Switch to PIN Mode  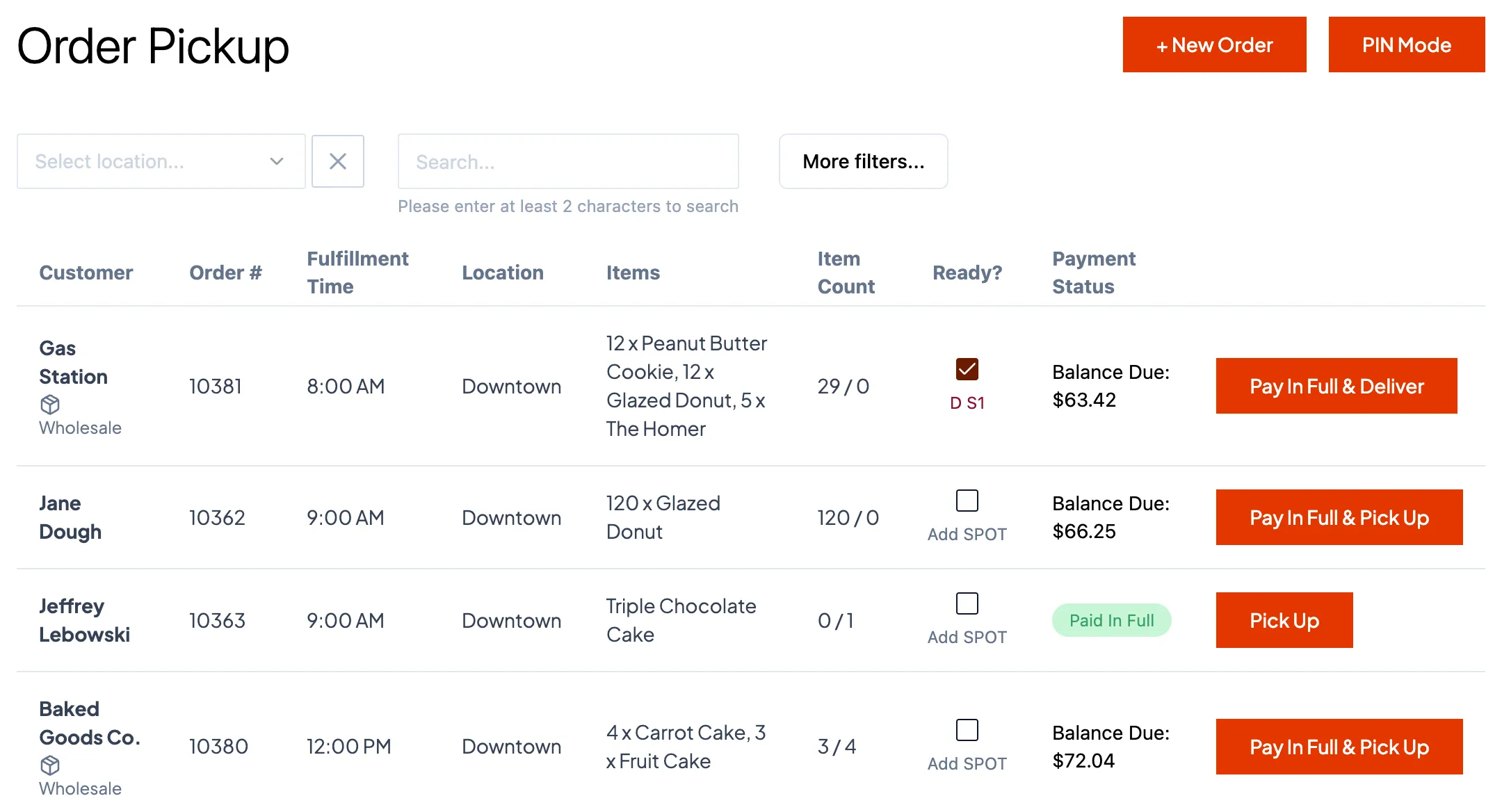[1406, 44]
